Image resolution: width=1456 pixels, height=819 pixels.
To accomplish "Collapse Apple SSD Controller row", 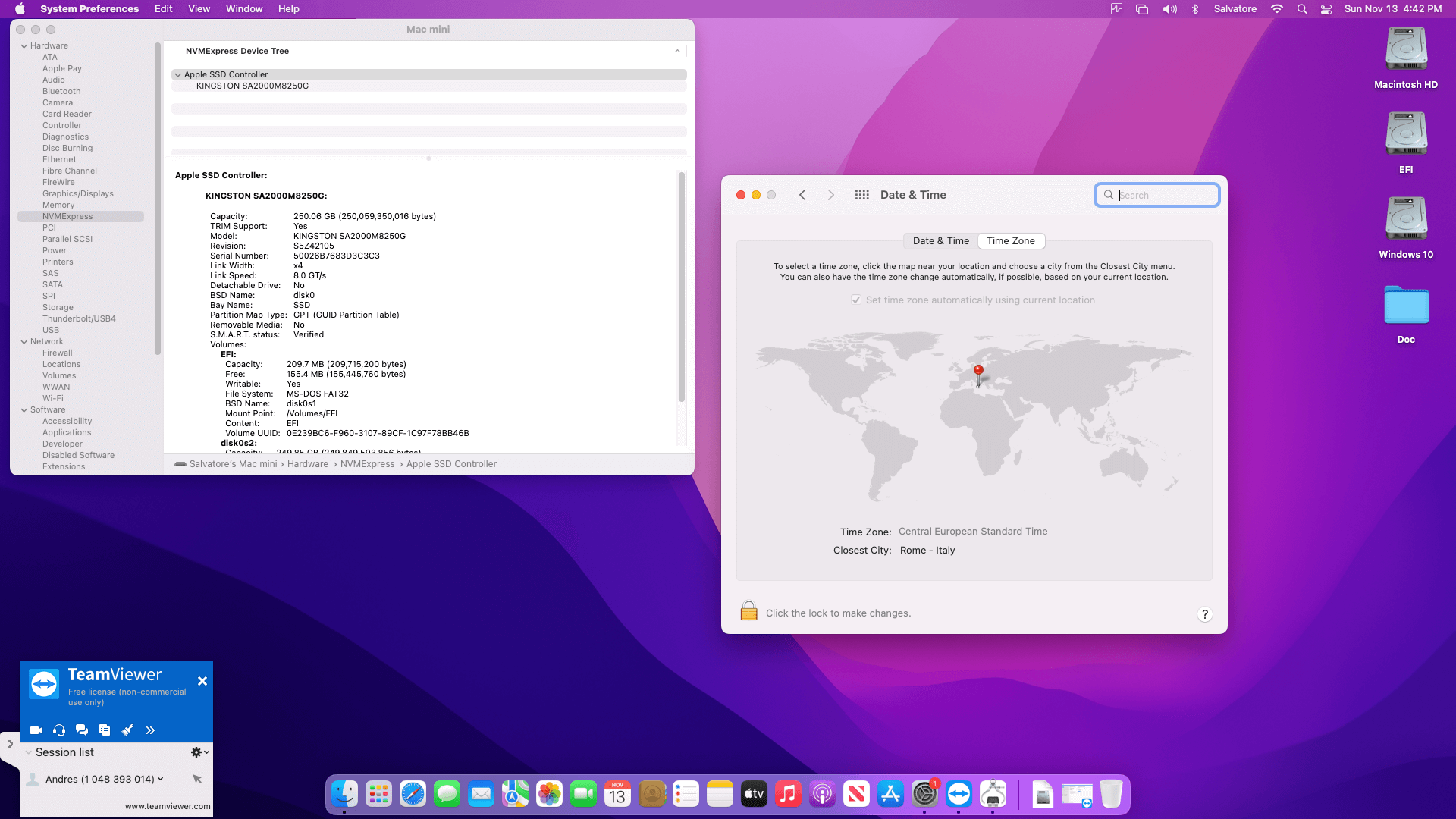I will 177,74.
